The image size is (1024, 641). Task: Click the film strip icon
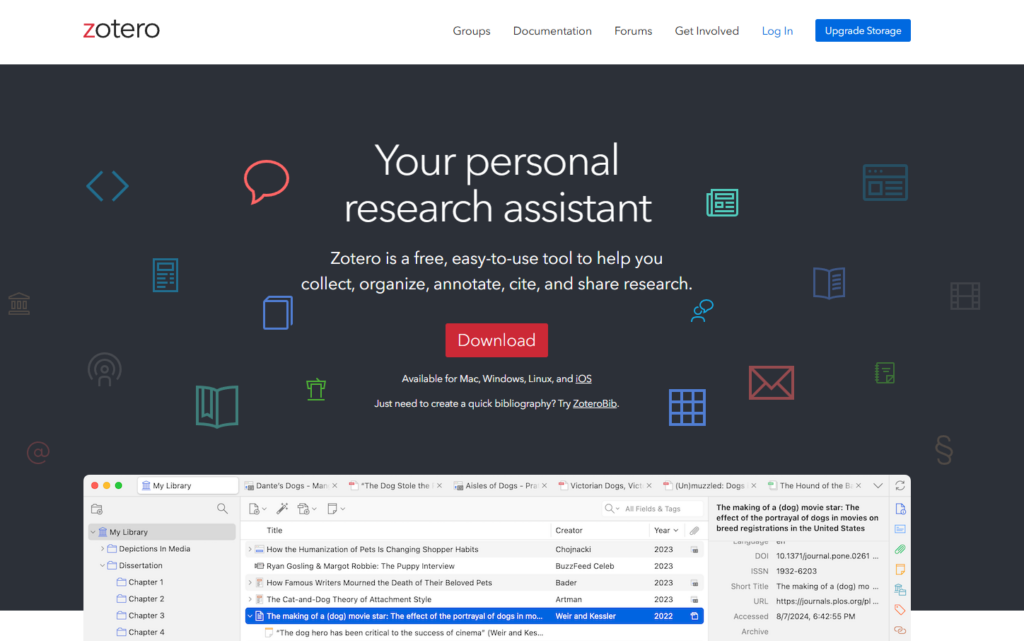(x=965, y=296)
